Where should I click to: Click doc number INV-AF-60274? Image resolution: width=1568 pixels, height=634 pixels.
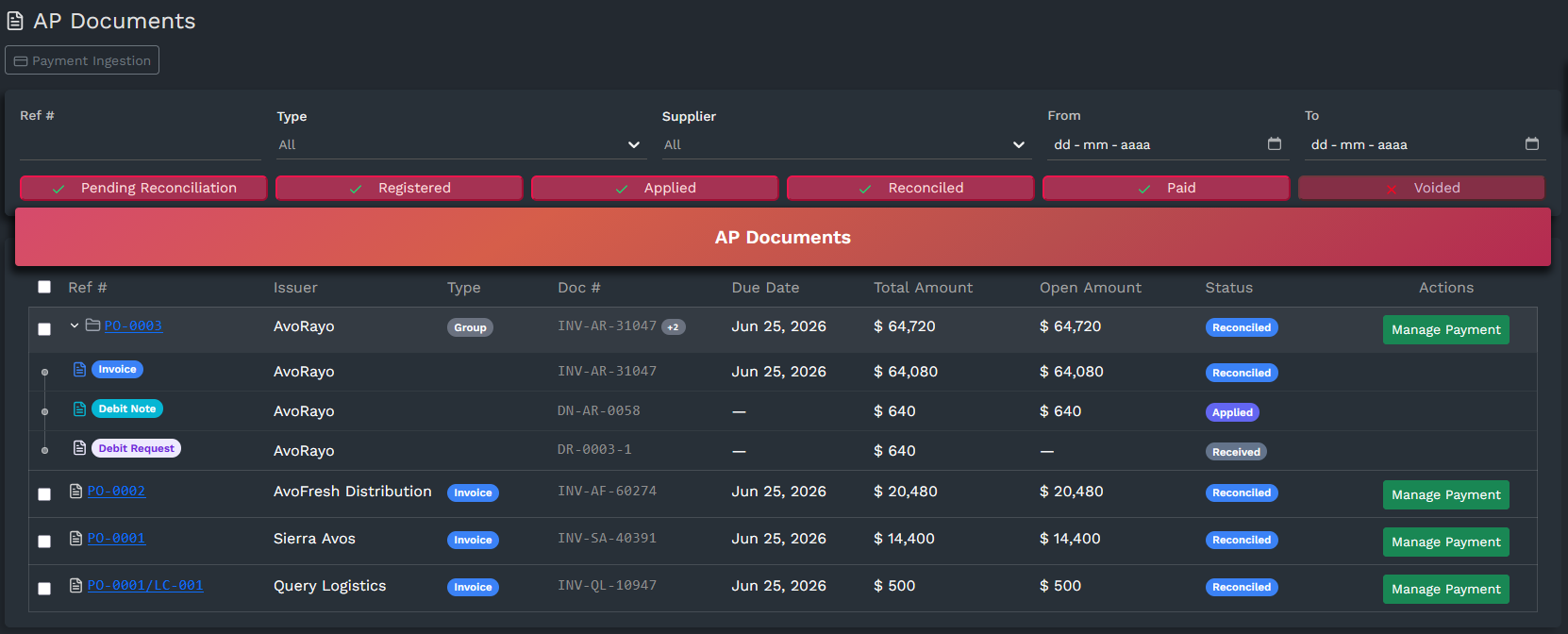pos(607,491)
